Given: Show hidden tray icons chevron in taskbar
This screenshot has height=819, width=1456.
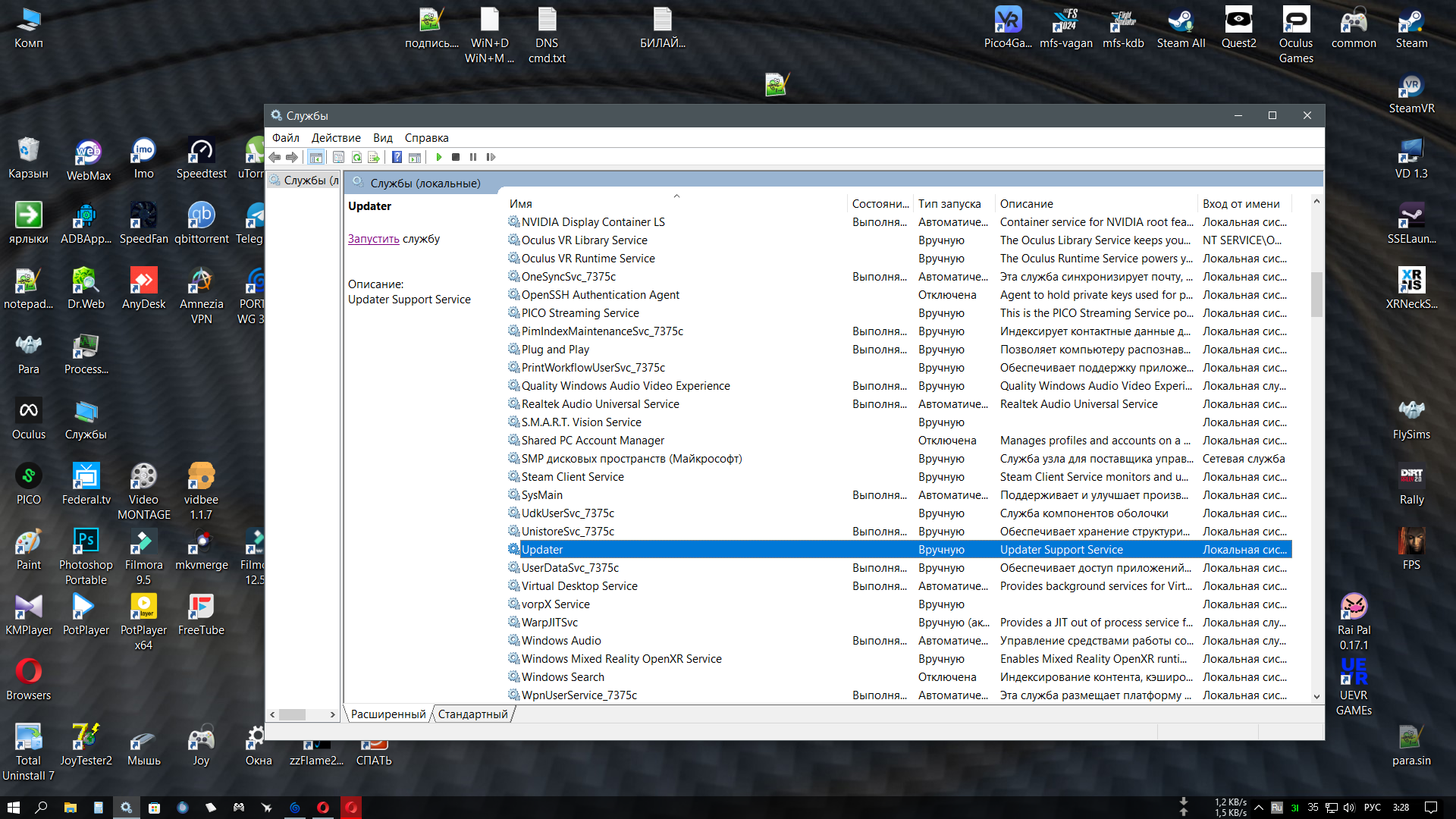Looking at the screenshot, I should 1259,808.
